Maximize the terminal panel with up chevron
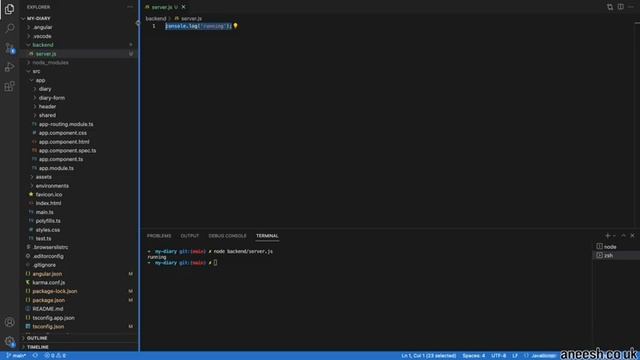Image resolution: width=640 pixels, height=360 pixels. [x=623, y=236]
